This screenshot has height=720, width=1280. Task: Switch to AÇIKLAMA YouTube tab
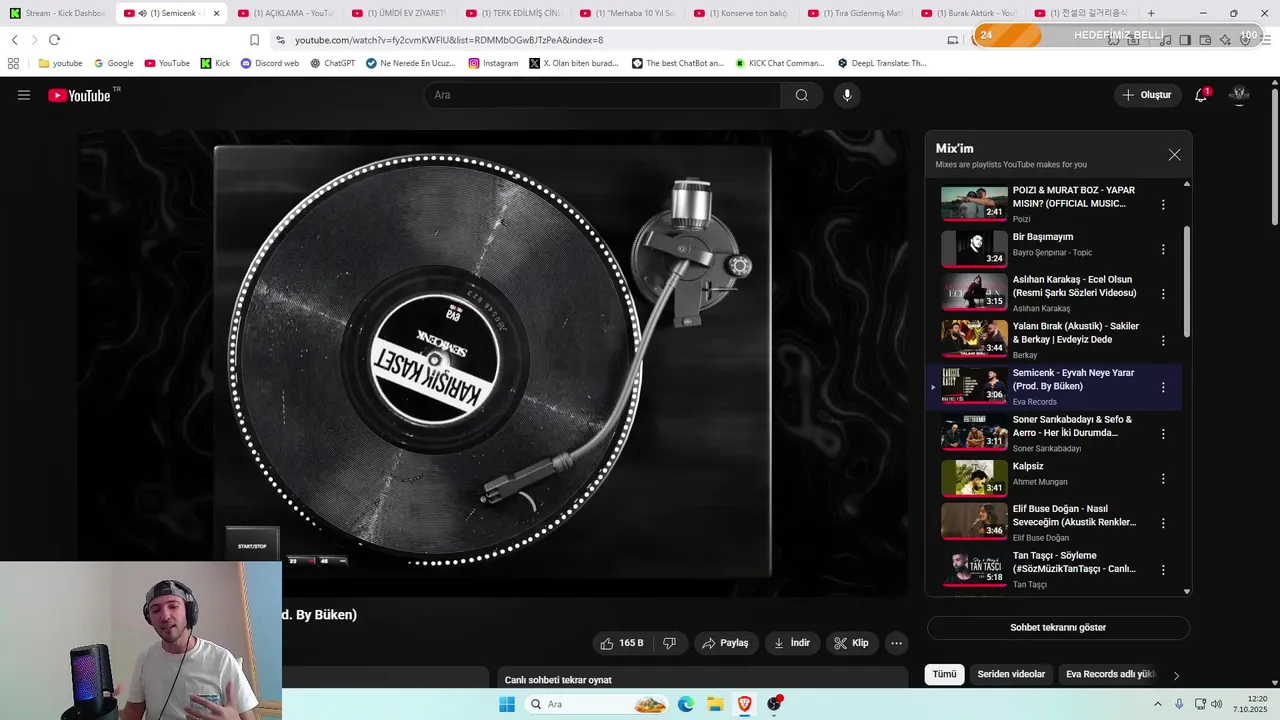[285, 13]
